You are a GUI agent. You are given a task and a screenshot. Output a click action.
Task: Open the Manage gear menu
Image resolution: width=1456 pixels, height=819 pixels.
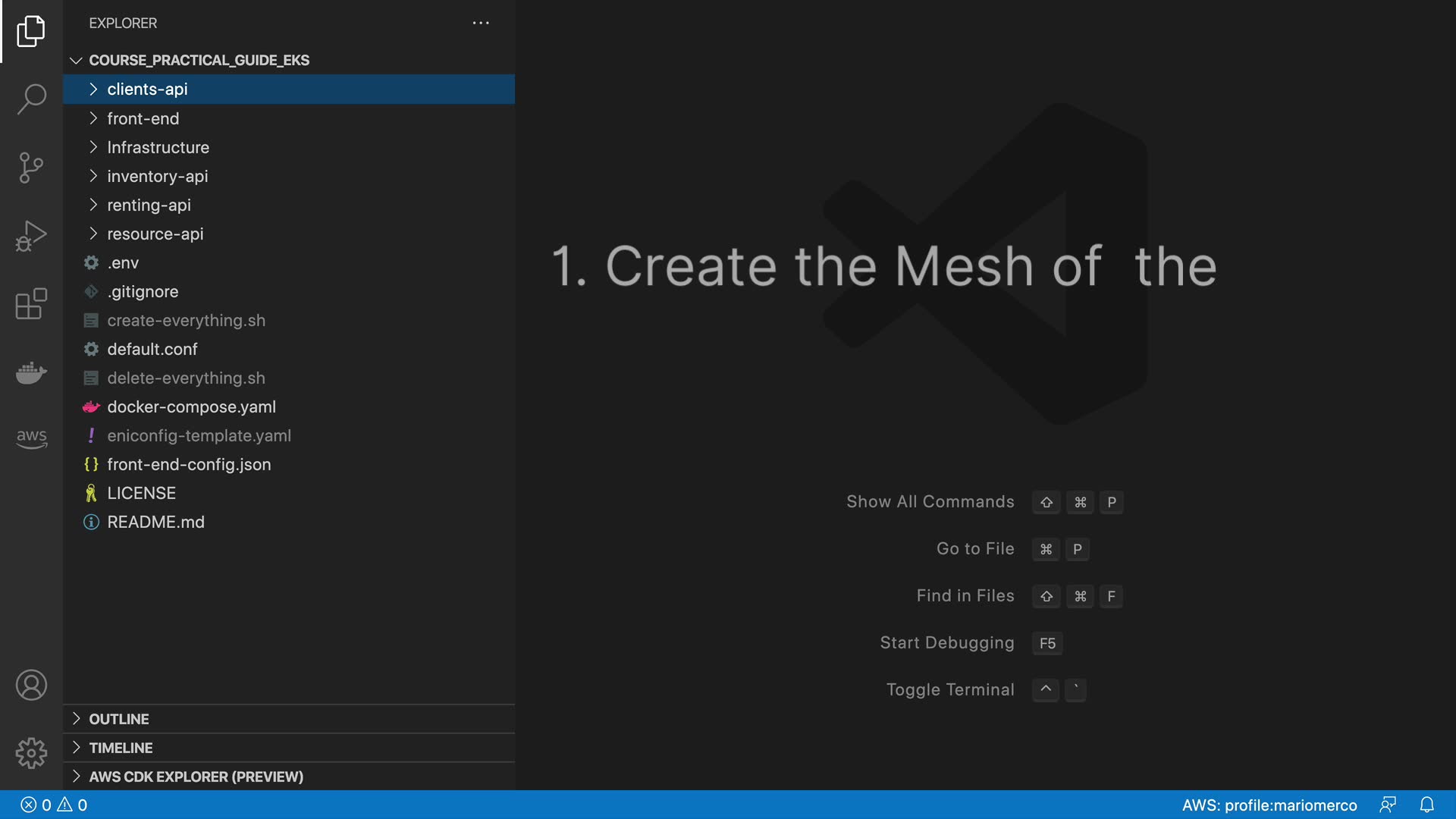(31, 753)
